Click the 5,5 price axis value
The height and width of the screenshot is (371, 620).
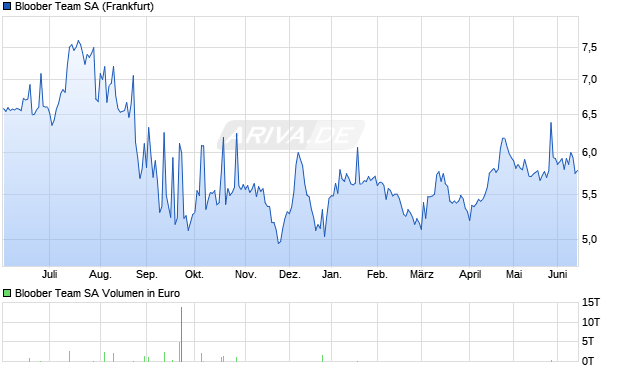click(x=589, y=194)
